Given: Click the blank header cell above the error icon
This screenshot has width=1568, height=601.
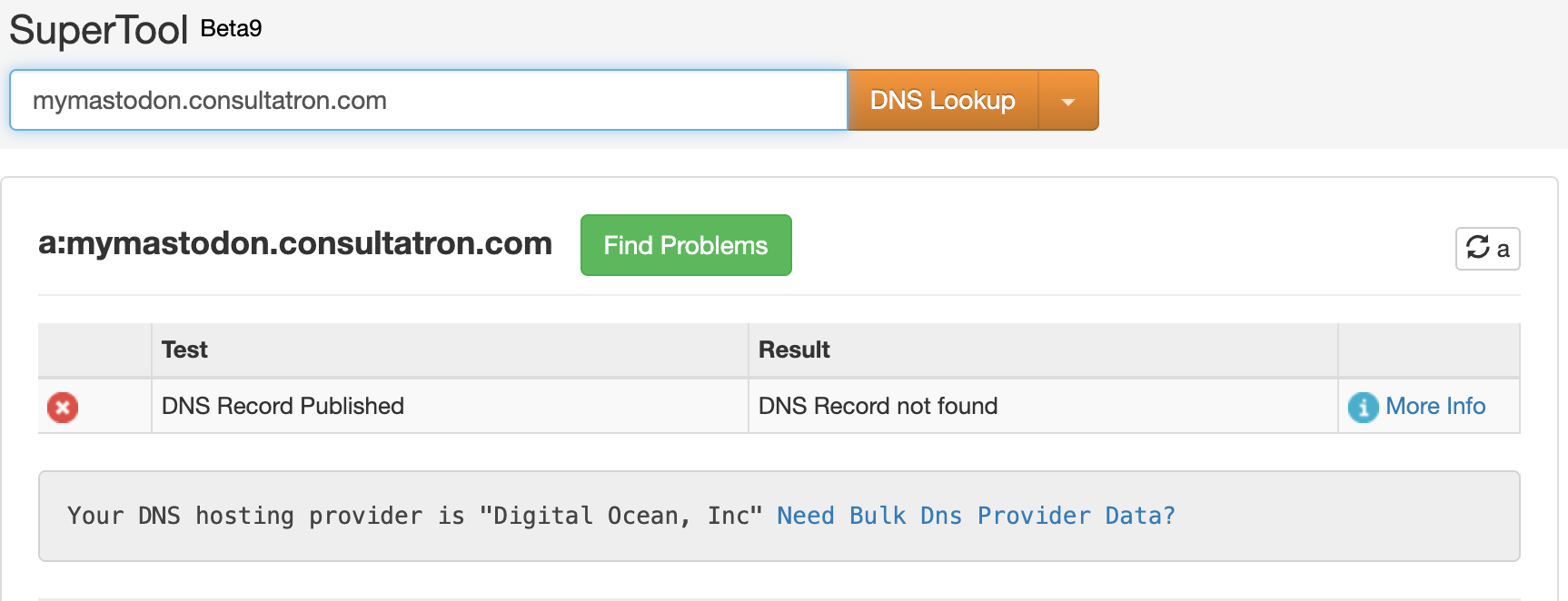Looking at the screenshot, I should click(x=94, y=350).
